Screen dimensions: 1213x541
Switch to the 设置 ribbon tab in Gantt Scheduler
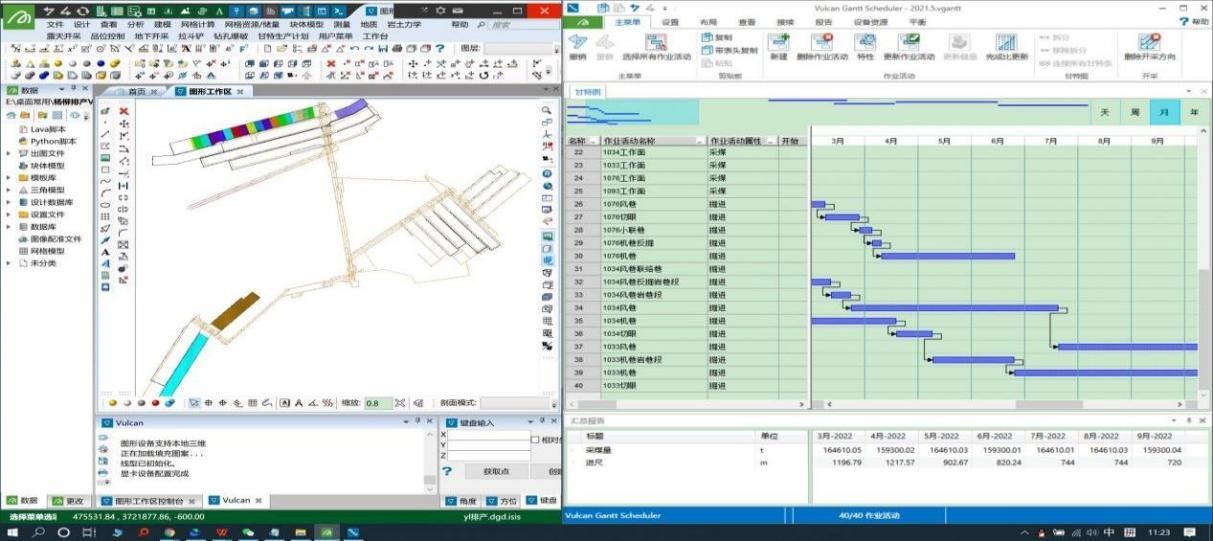click(x=670, y=21)
